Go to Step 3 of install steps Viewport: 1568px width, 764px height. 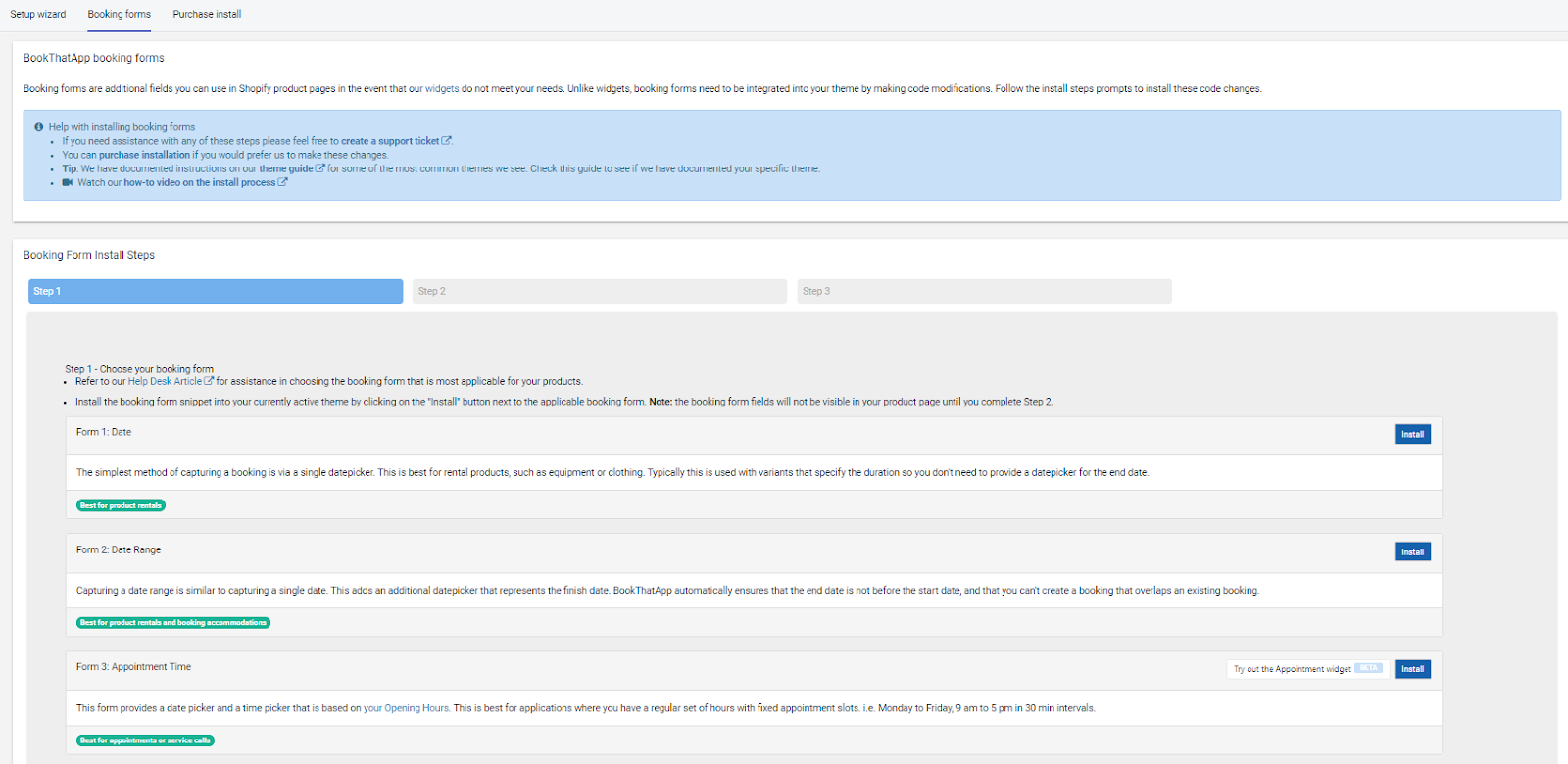point(984,291)
